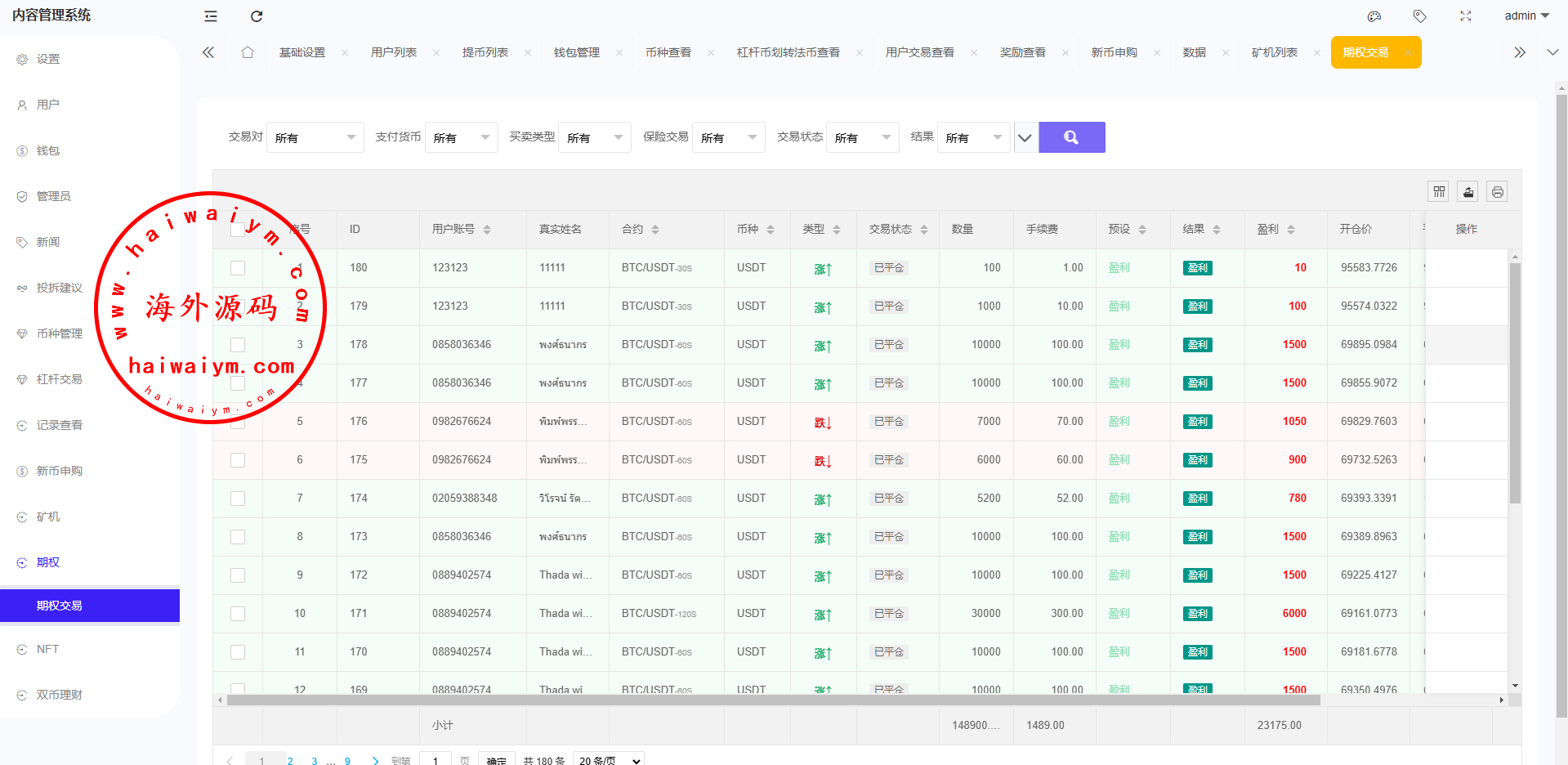The image size is (1568, 765).
Task: Export table data icon
Action: click(x=1468, y=191)
